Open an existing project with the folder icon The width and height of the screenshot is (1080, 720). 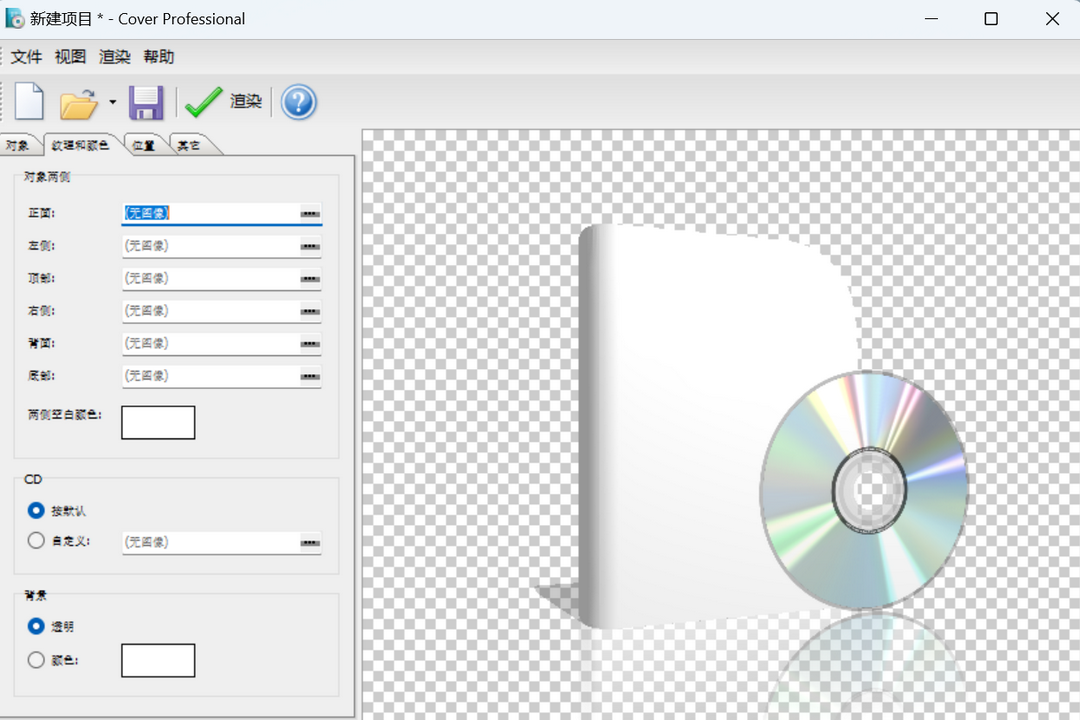click(80, 100)
